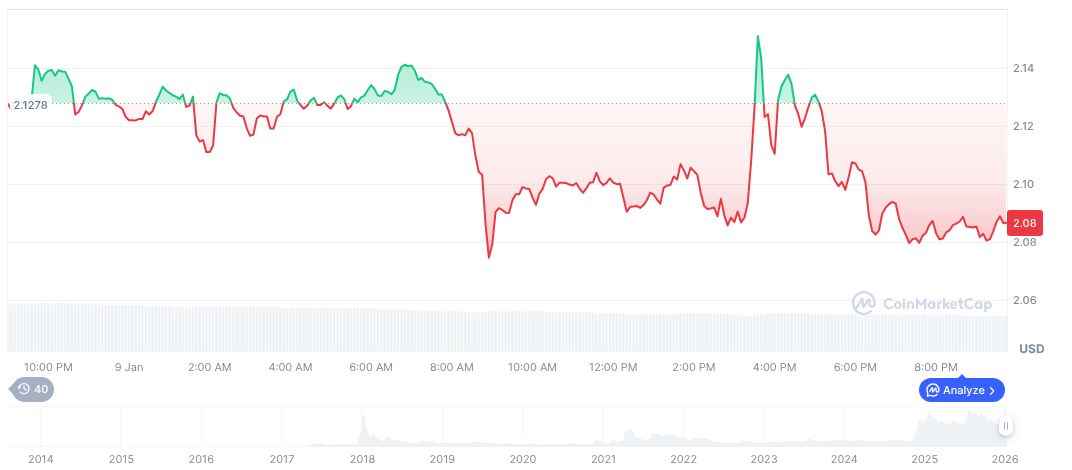Image resolution: width=1072 pixels, height=470 pixels.
Task: Click the red 2.08 current price tag
Action: [1025, 222]
